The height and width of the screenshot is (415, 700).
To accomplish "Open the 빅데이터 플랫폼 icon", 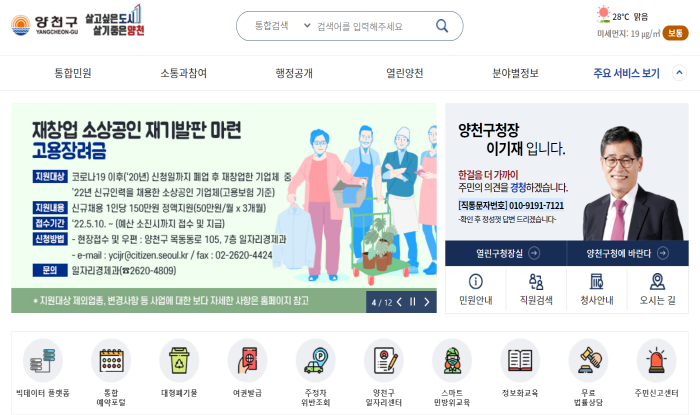I will click(x=43, y=360).
